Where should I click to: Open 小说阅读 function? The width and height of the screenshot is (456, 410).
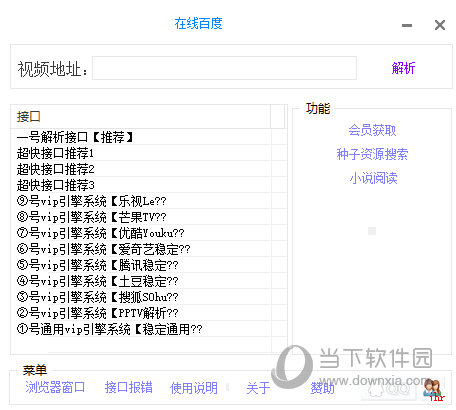coord(373,178)
